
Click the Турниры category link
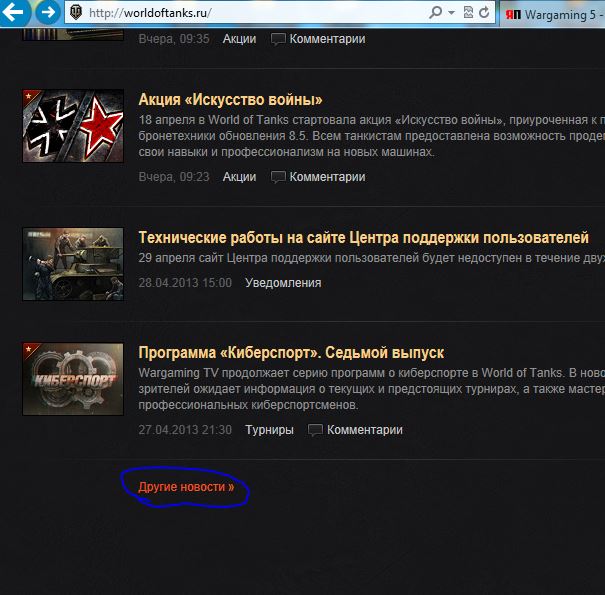[x=269, y=430]
